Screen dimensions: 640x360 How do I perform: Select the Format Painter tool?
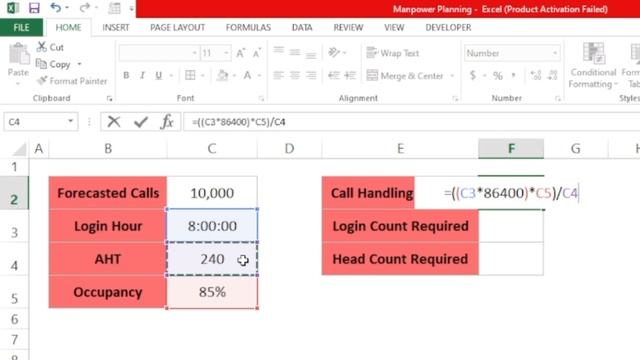click(x=72, y=81)
